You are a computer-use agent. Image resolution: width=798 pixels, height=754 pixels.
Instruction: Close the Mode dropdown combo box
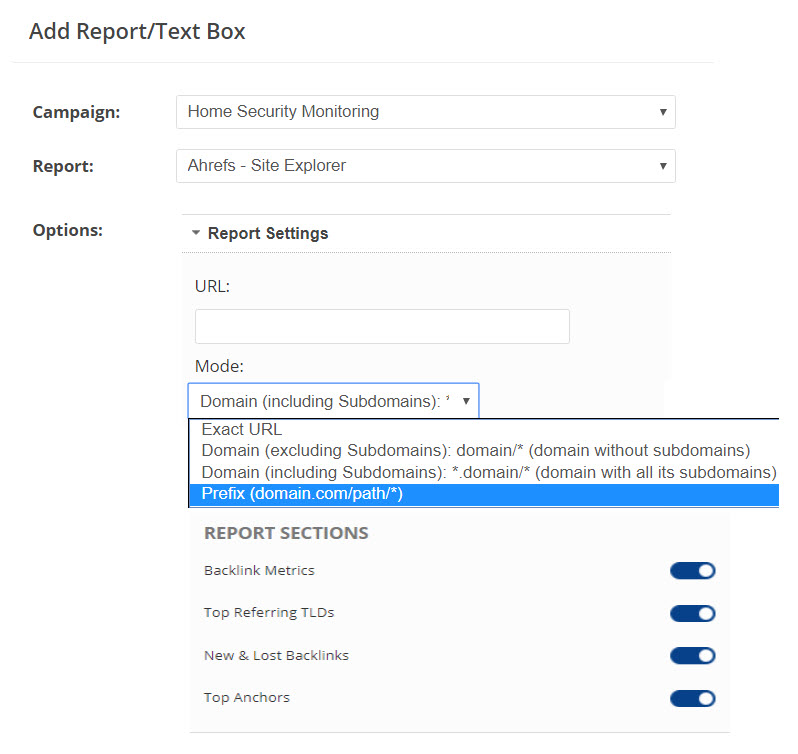333,401
